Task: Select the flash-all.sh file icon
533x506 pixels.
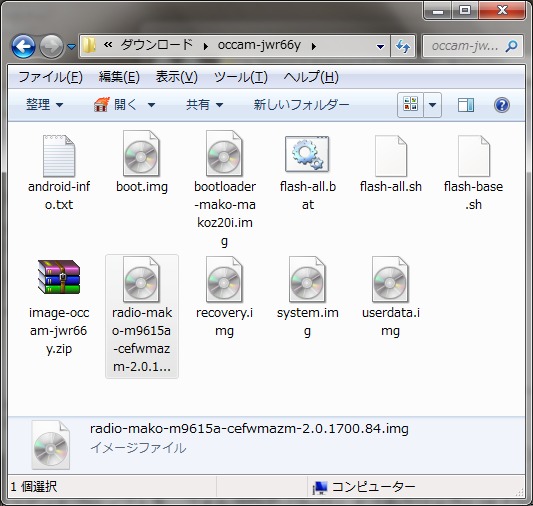Action: tap(391, 156)
